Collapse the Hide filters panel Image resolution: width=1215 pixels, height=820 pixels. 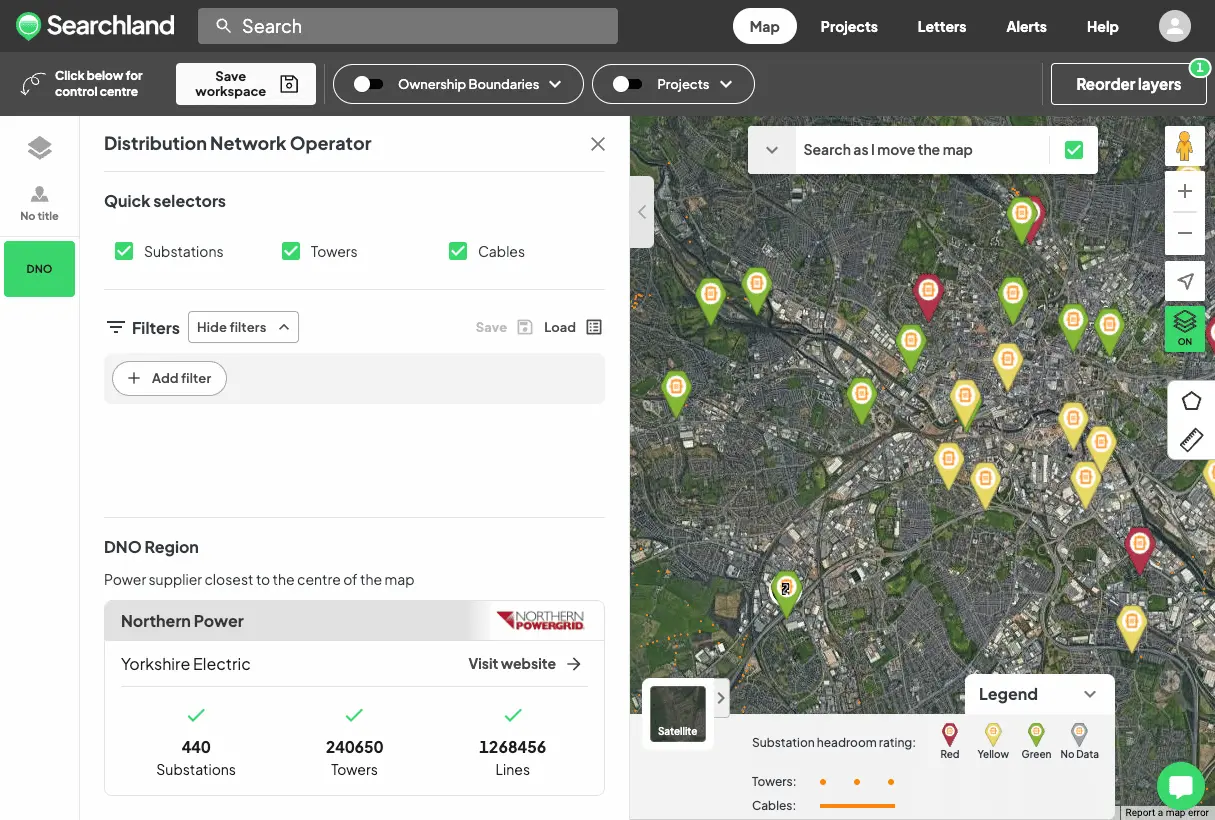point(243,327)
